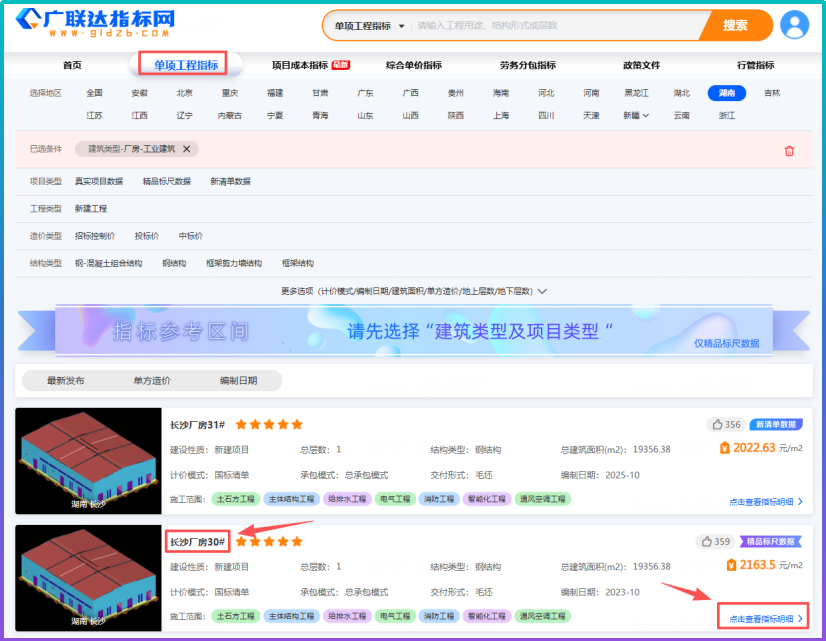
Task: Click the red trash icon to clear conditions
Action: point(789,151)
